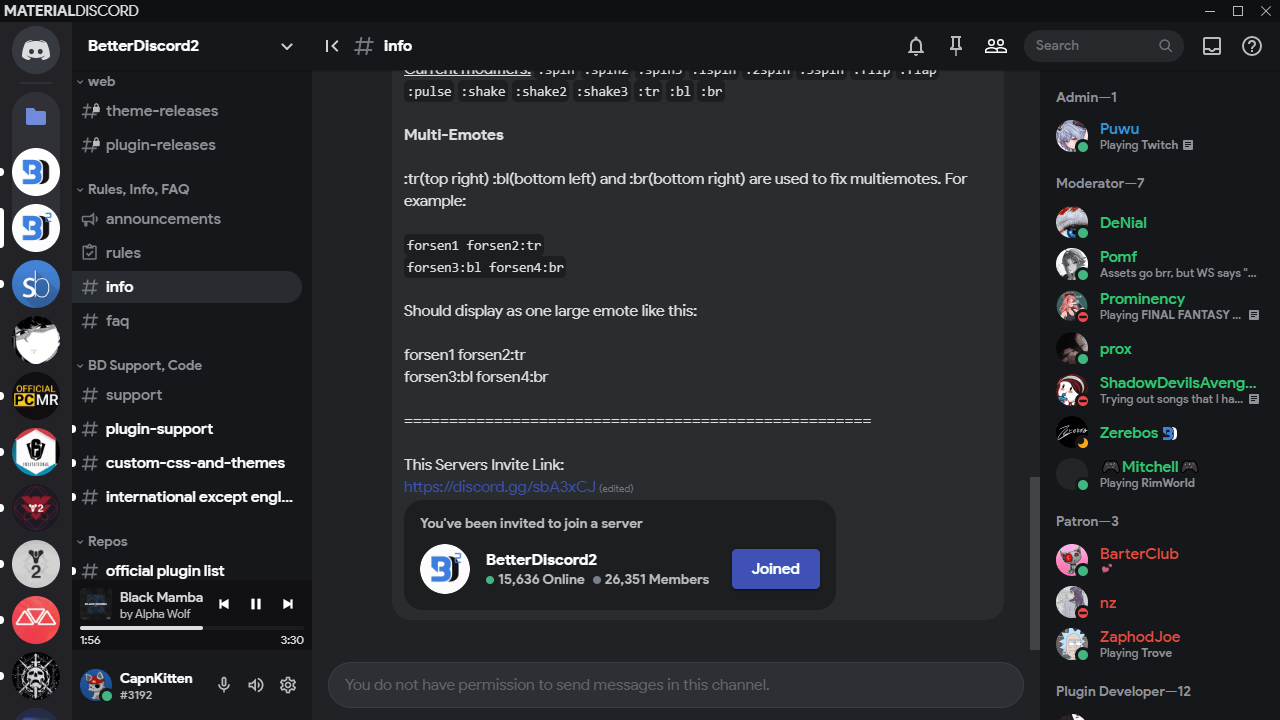Open help question mark icon

(1252, 46)
